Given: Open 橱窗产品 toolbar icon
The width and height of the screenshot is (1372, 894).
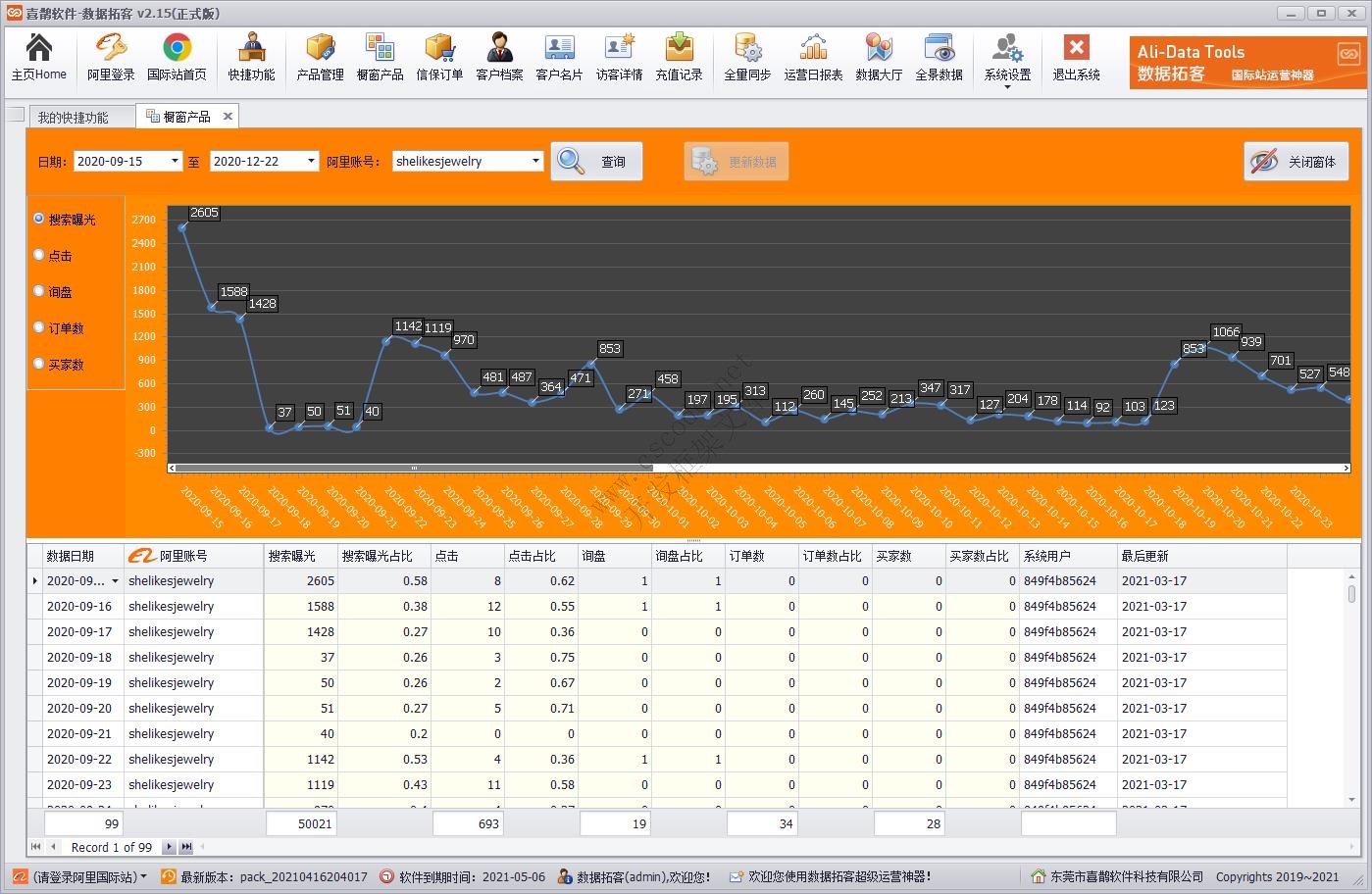Looking at the screenshot, I should point(380,57).
